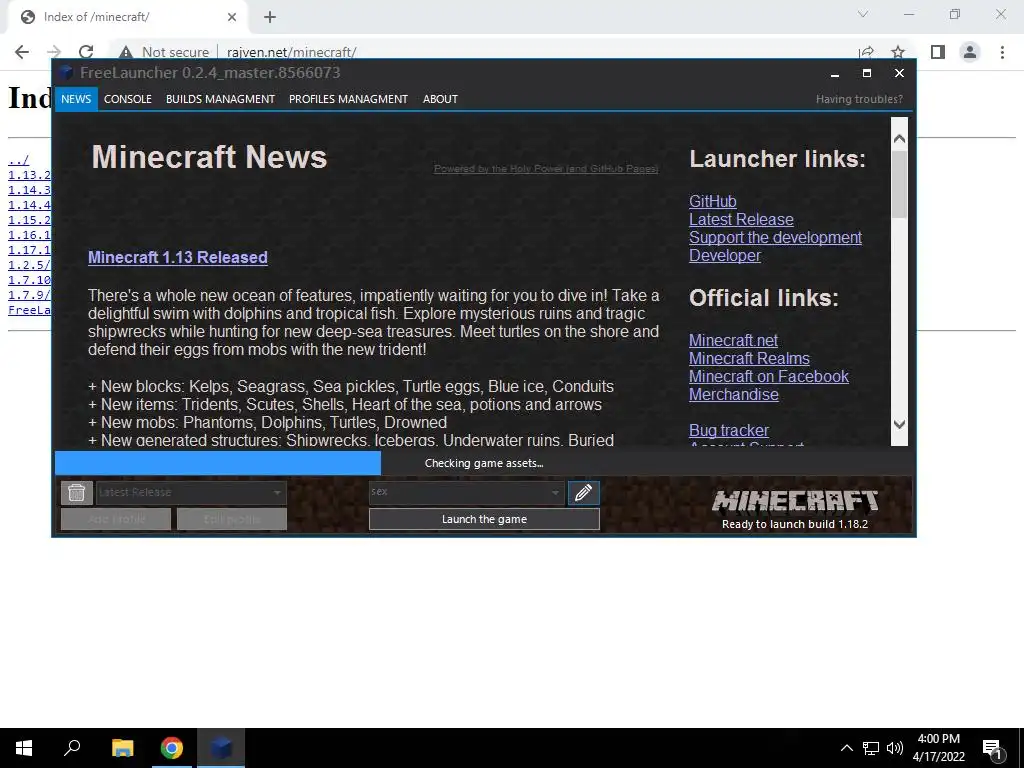The width and height of the screenshot is (1024, 768).
Task: Click the news scrollbar down arrow
Action: coord(899,424)
